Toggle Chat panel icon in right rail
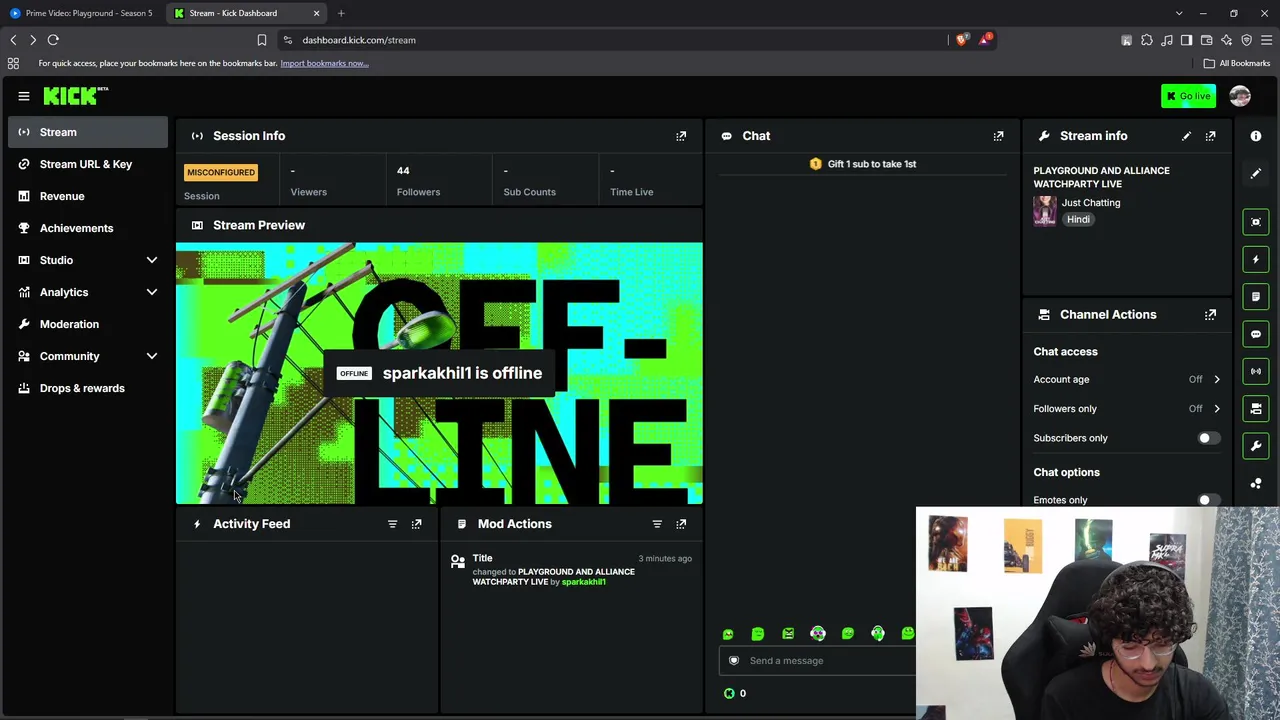 1256,334
